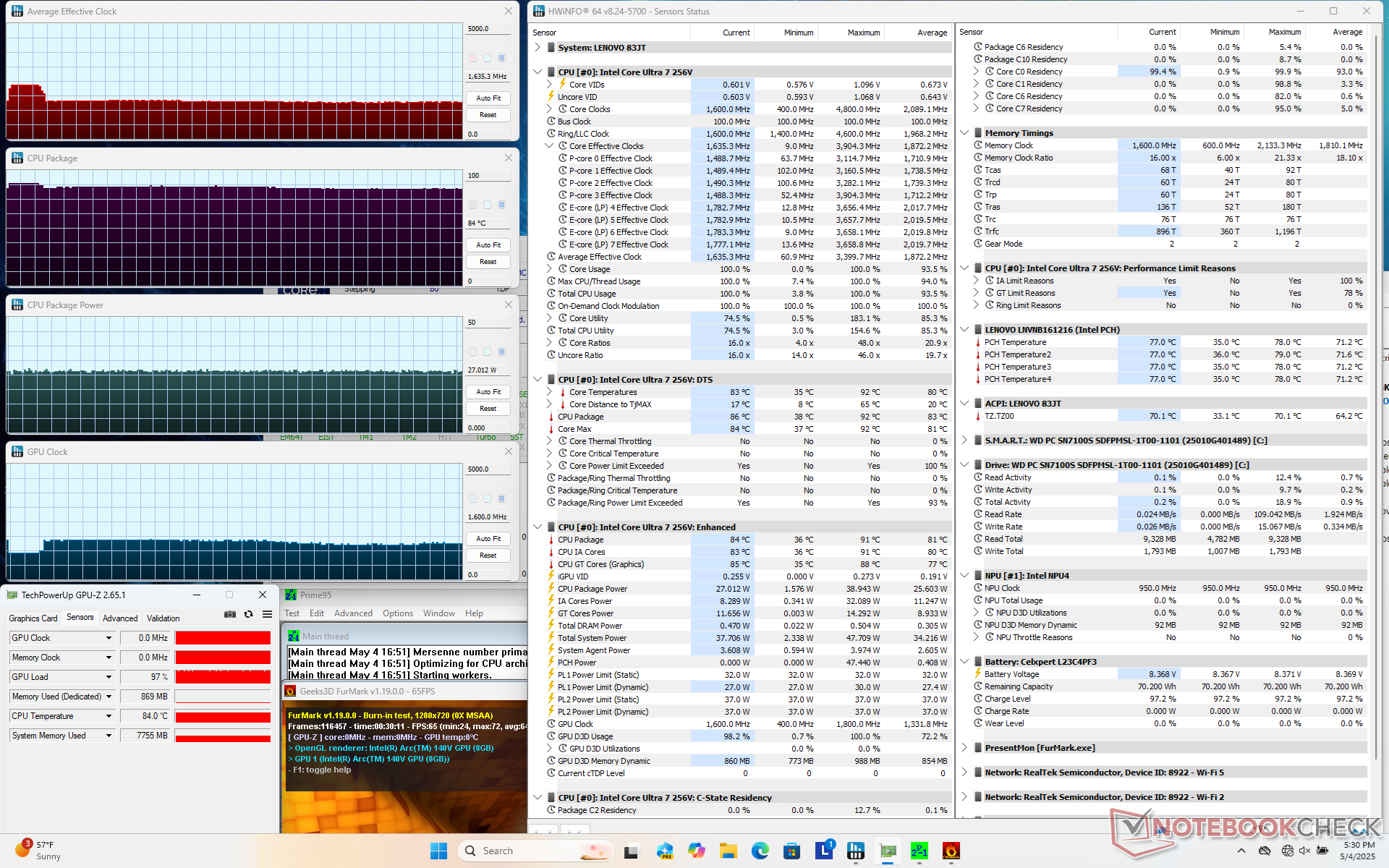The image size is (1389, 868).
Task: Open the Prime95 Options menu
Action: (x=397, y=613)
